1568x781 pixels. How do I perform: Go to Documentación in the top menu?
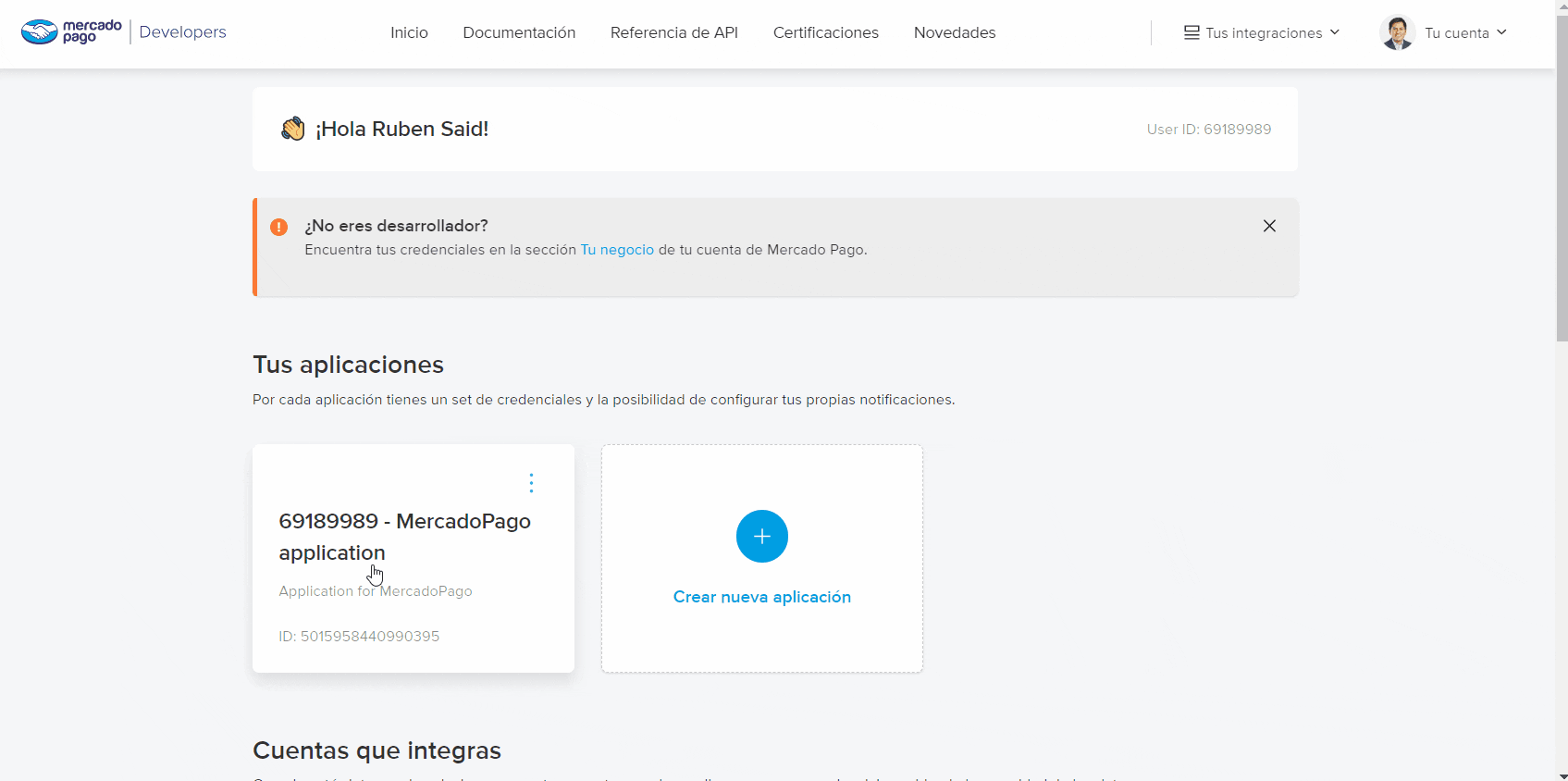pos(519,32)
